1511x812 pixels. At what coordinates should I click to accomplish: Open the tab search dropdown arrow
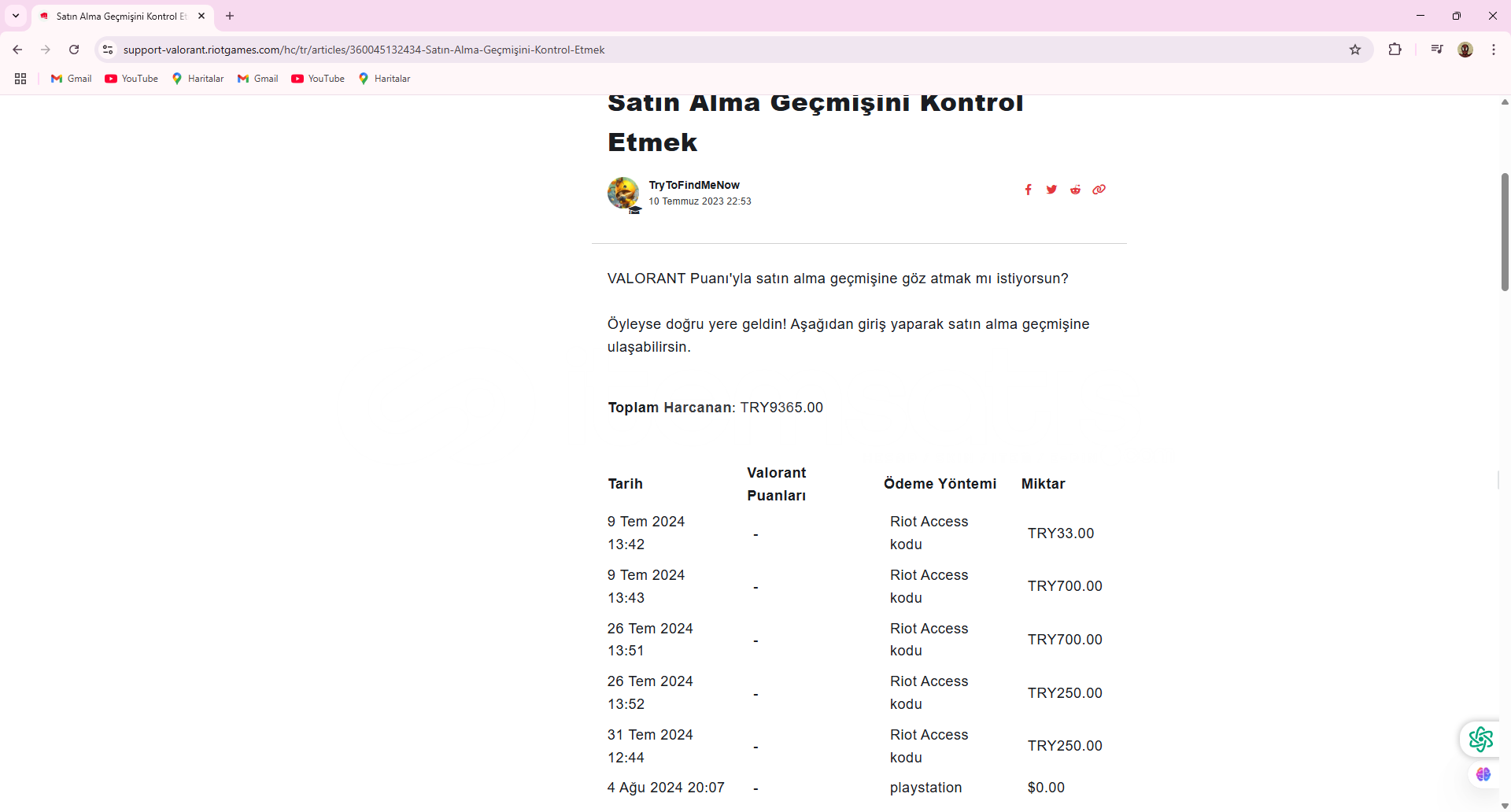pos(16,16)
